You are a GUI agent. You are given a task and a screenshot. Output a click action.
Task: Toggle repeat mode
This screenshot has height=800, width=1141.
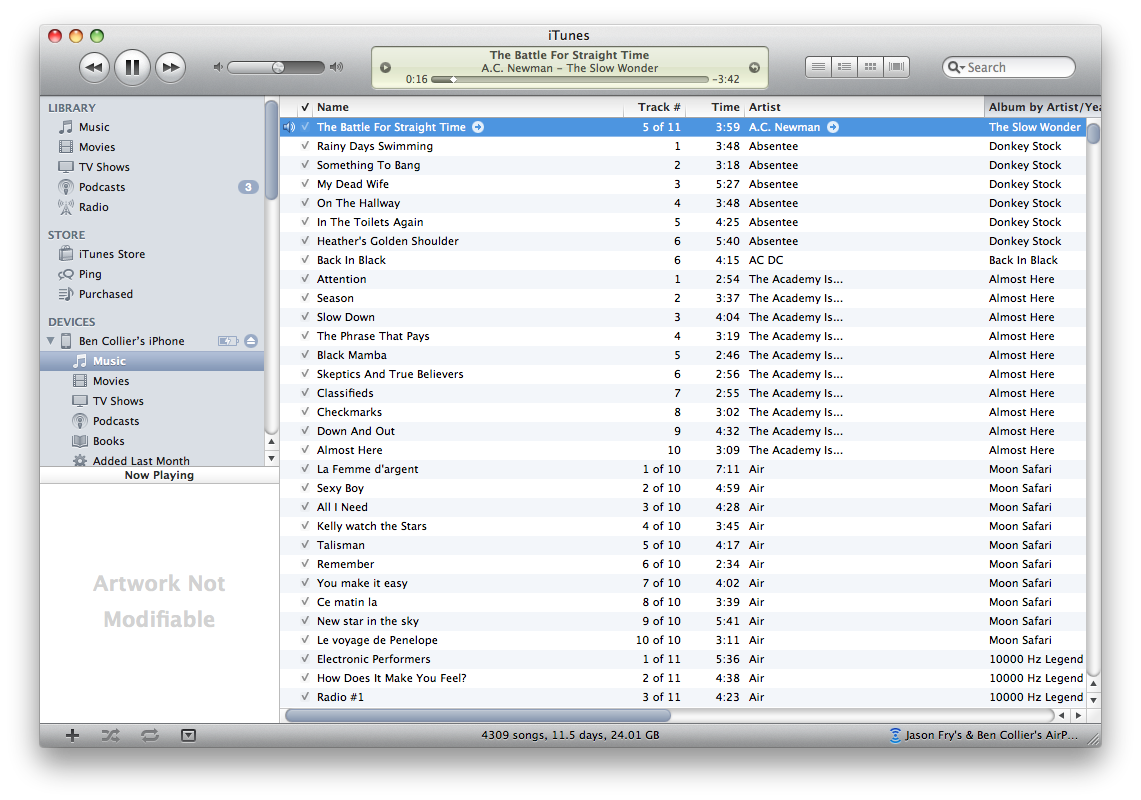pyautogui.click(x=150, y=735)
